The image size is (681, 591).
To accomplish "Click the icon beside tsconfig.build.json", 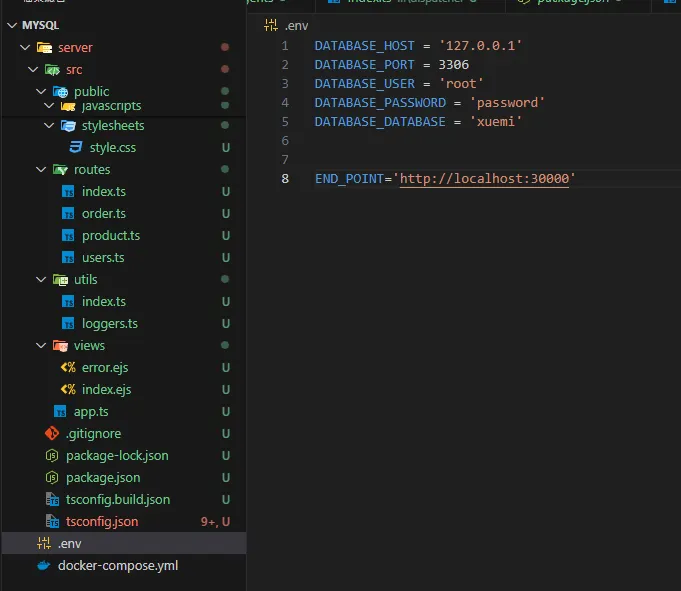I will 52,500.
